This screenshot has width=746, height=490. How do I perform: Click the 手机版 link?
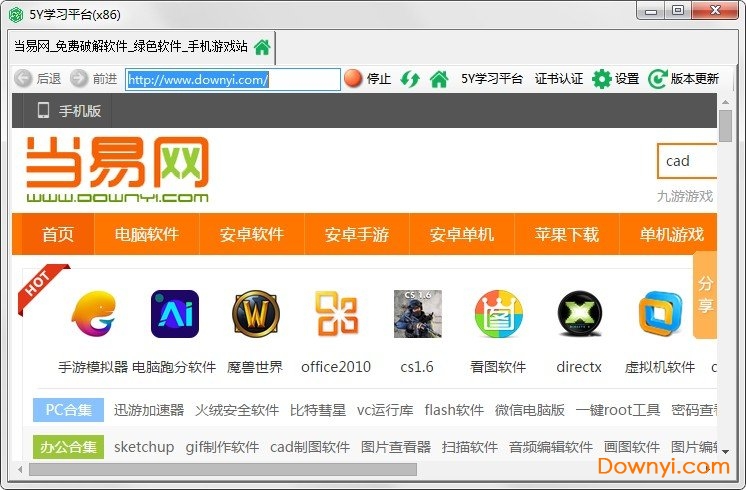point(80,111)
